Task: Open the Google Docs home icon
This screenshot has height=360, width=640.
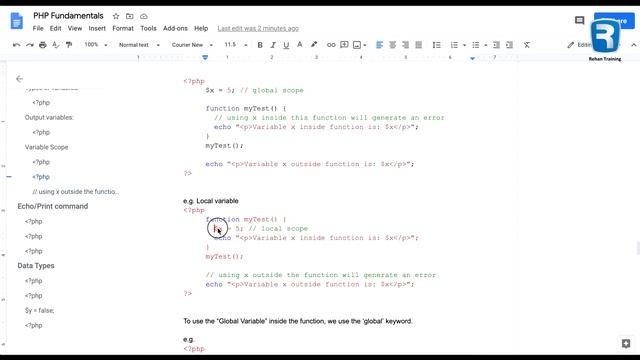Action: [16, 21]
